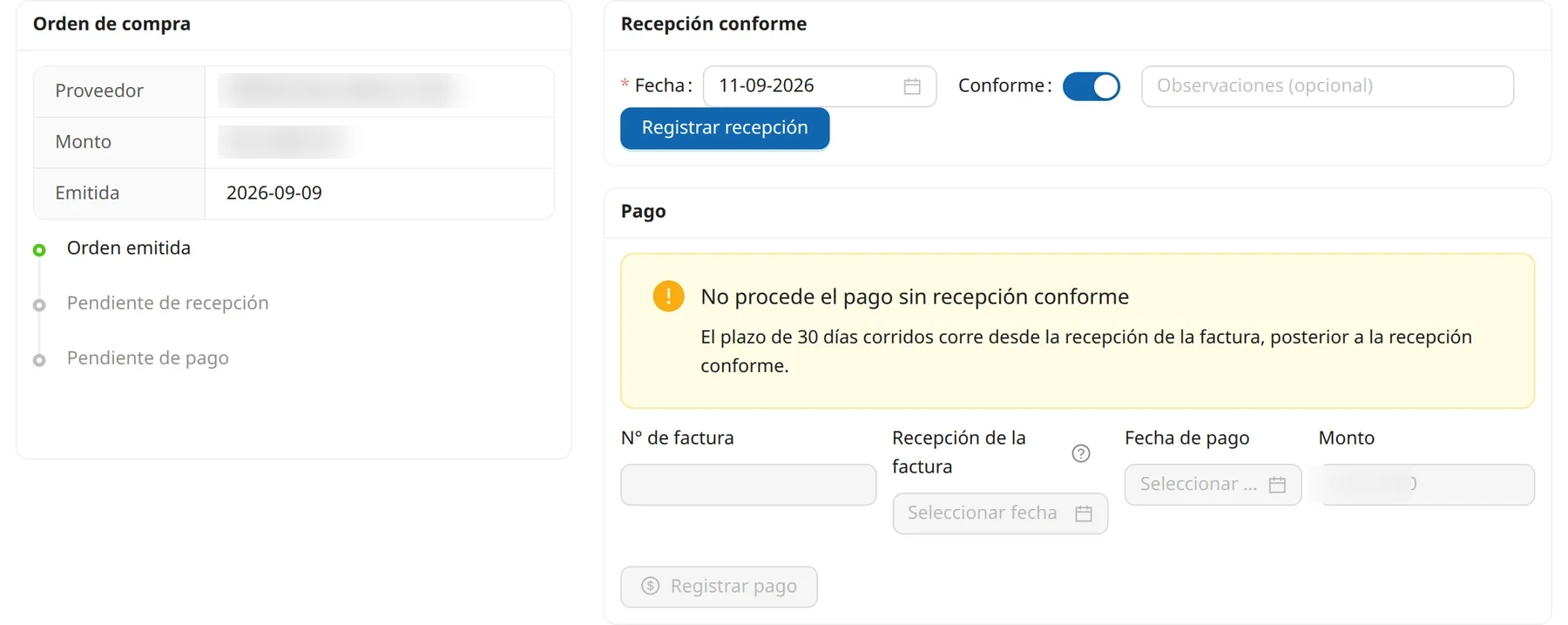Click the alert heading No procede el pago
The image size is (1568, 625).
915,297
